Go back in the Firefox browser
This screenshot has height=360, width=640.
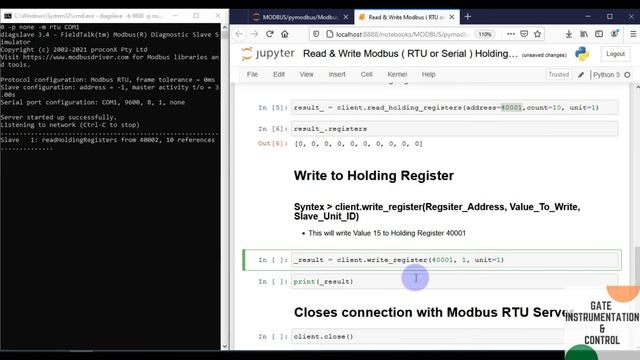click(239, 34)
